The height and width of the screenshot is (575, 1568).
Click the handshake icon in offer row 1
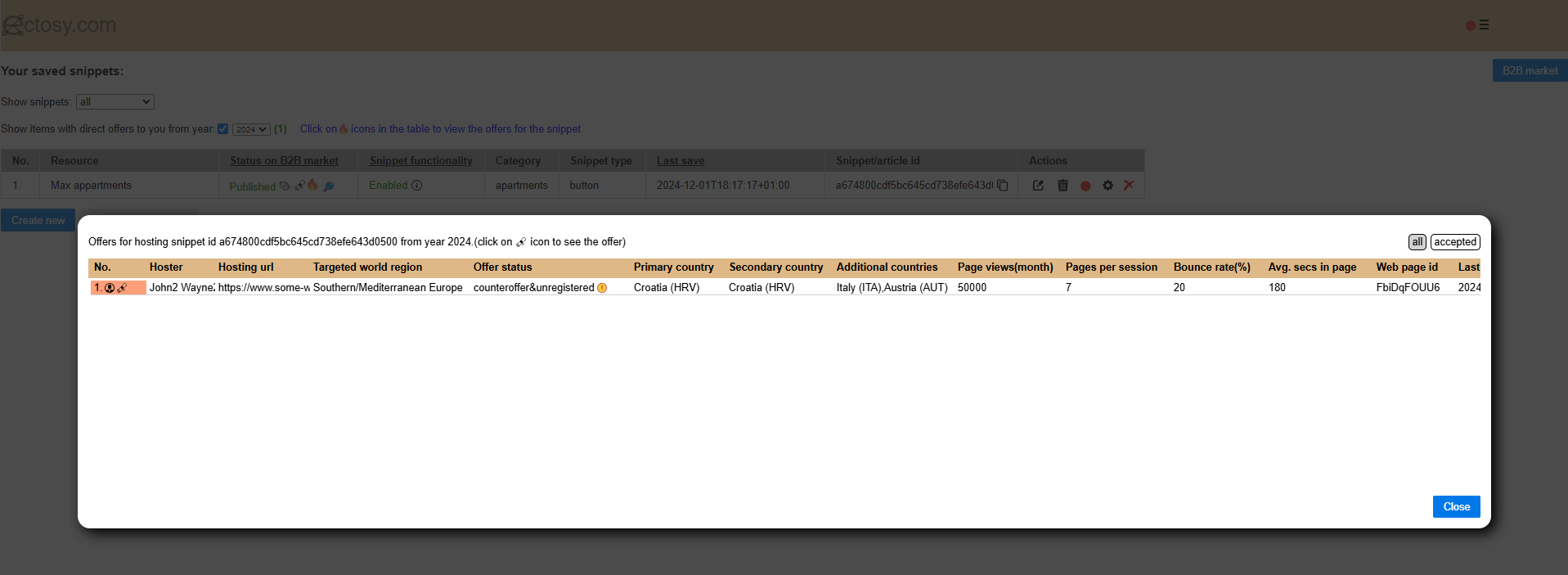(122, 288)
